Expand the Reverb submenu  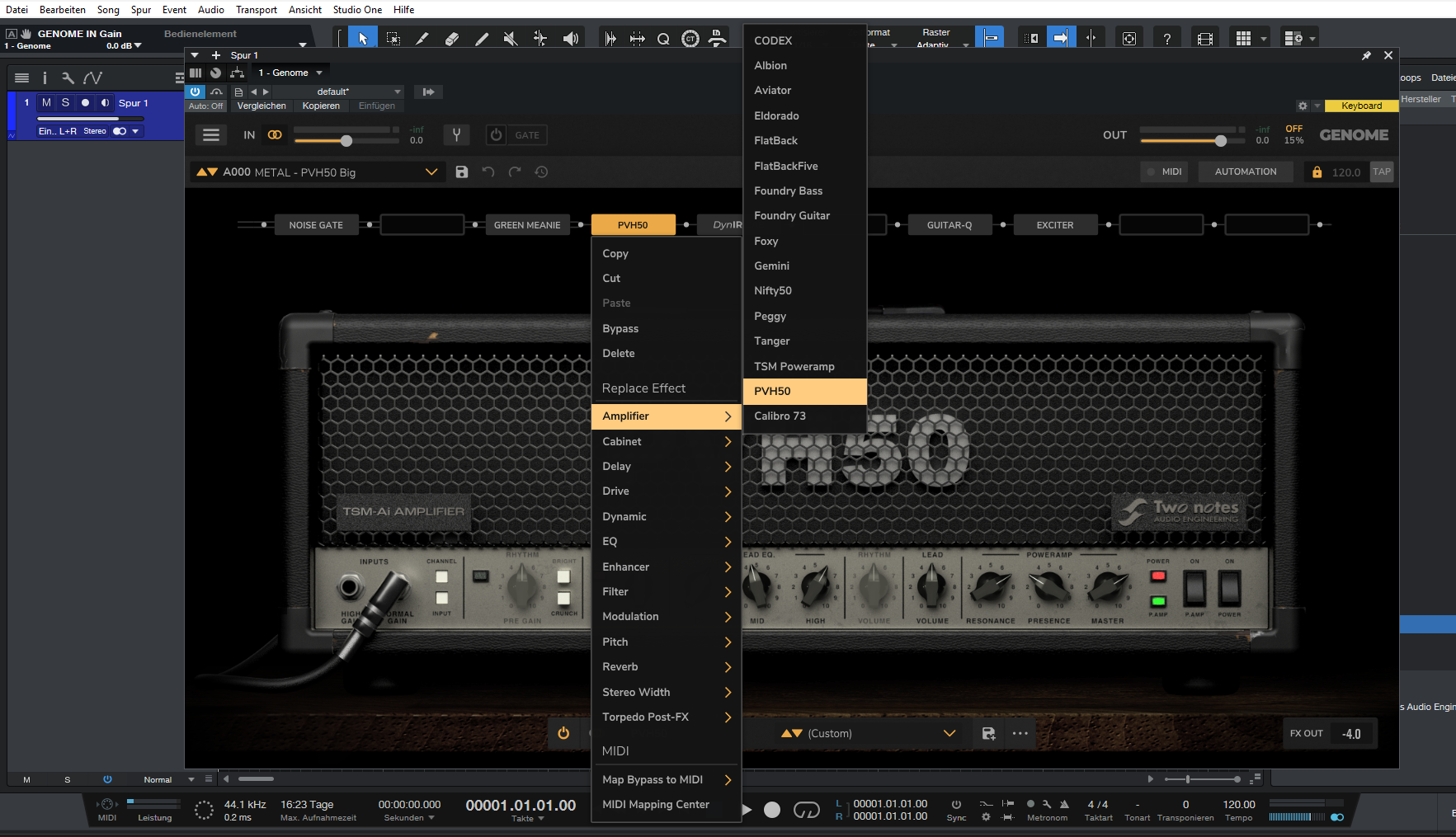tap(667, 667)
